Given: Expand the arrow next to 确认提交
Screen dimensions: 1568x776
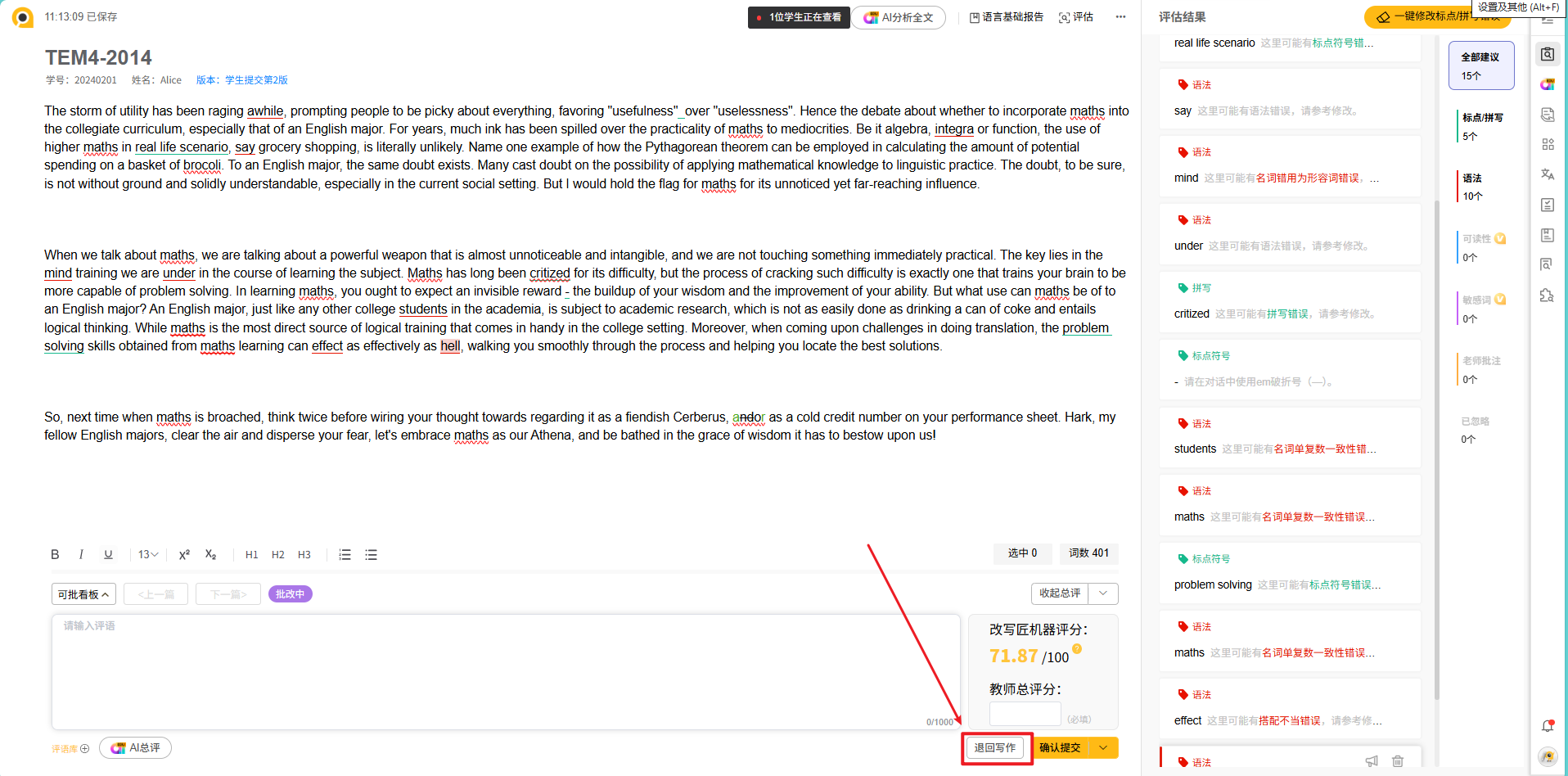Looking at the screenshot, I should (1103, 747).
